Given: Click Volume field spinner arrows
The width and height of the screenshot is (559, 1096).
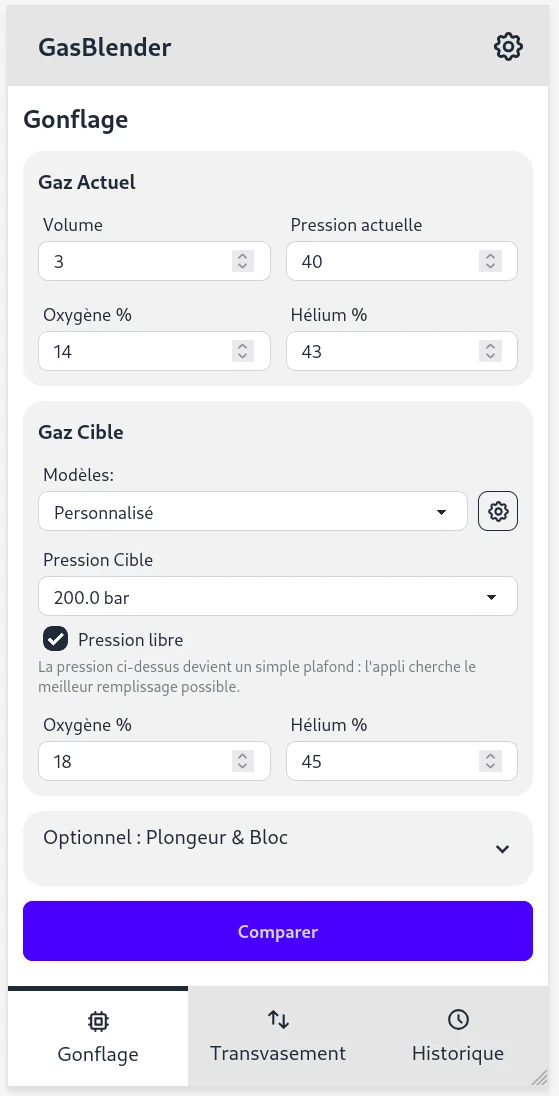Looking at the screenshot, I should coord(242,261).
